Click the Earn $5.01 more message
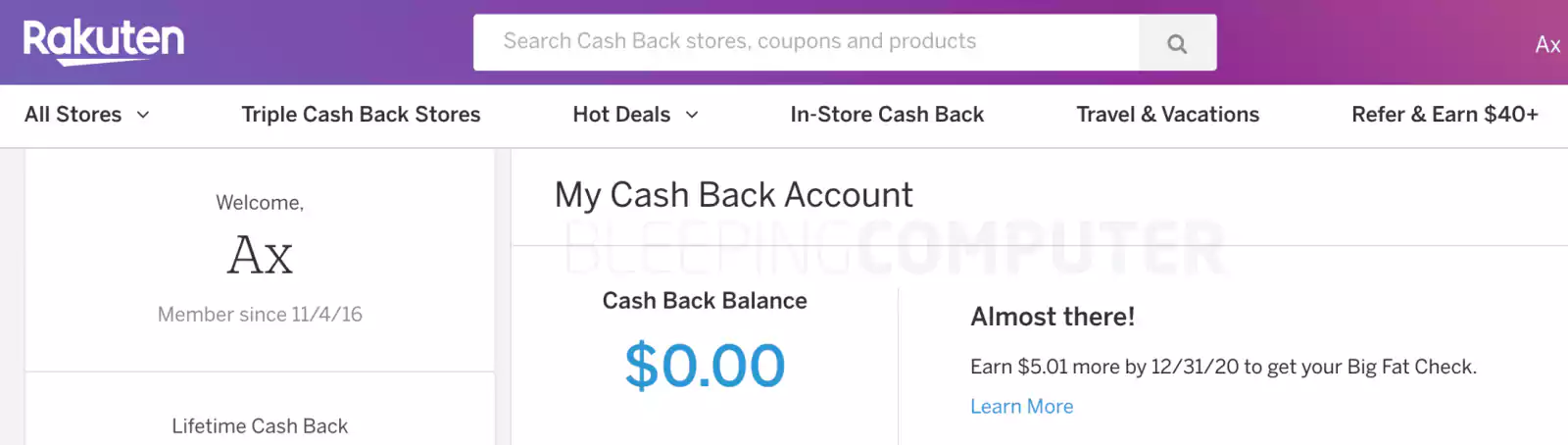 (x=1223, y=367)
